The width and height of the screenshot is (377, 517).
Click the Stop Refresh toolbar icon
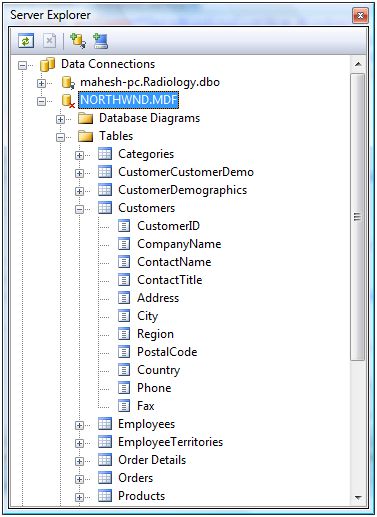click(x=49, y=41)
